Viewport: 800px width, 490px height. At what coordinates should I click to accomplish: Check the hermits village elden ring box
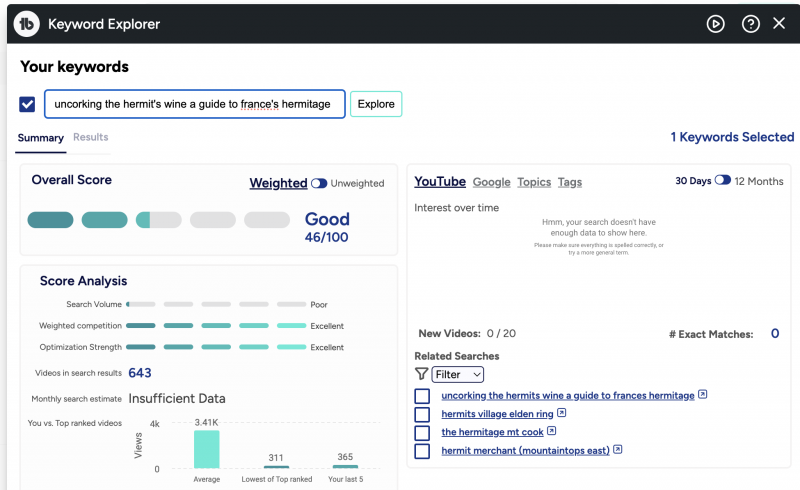click(x=422, y=414)
